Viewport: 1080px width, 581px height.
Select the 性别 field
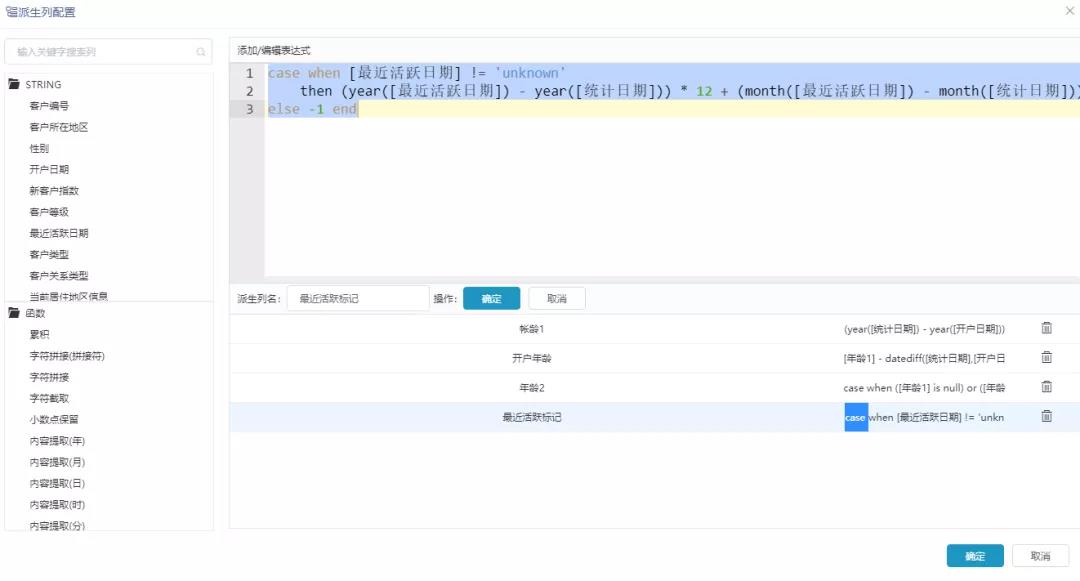point(39,148)
